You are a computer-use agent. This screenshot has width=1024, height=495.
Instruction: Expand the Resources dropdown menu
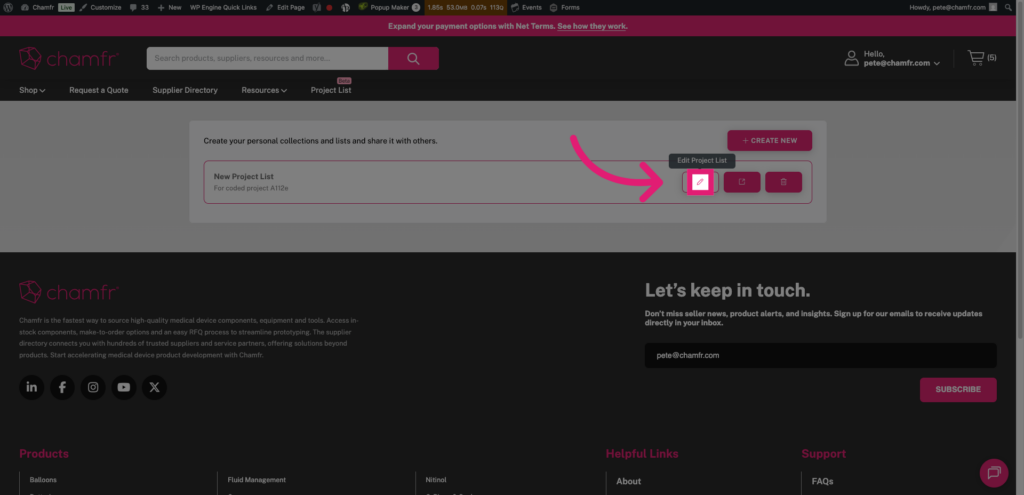[264, 90]
